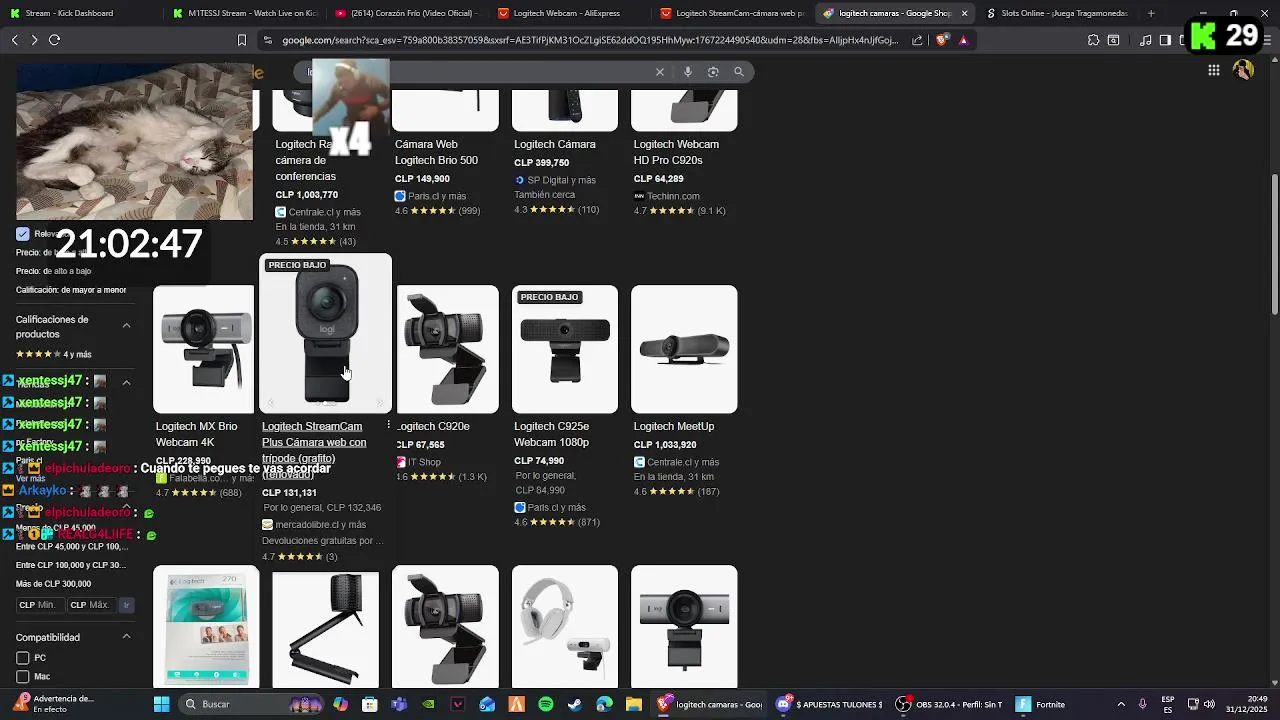Go forward using browser forward arrow
Image resolution: width=1280 pixels, height=720 pixels.
[x=34, y=40]
